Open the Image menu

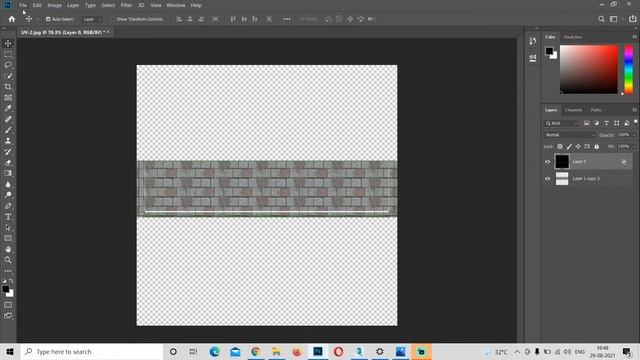tap(54, 5)
